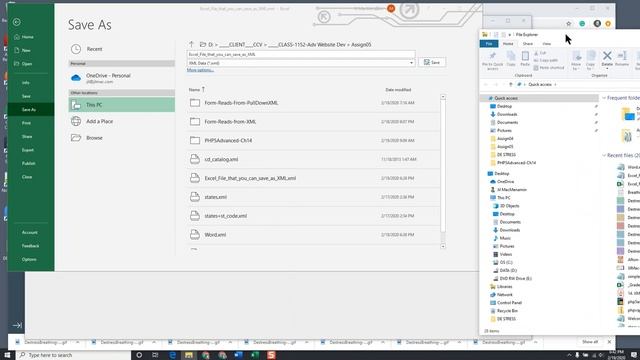Choose Add a Place globe icon

pyautogui.click(x=76, y=121)
